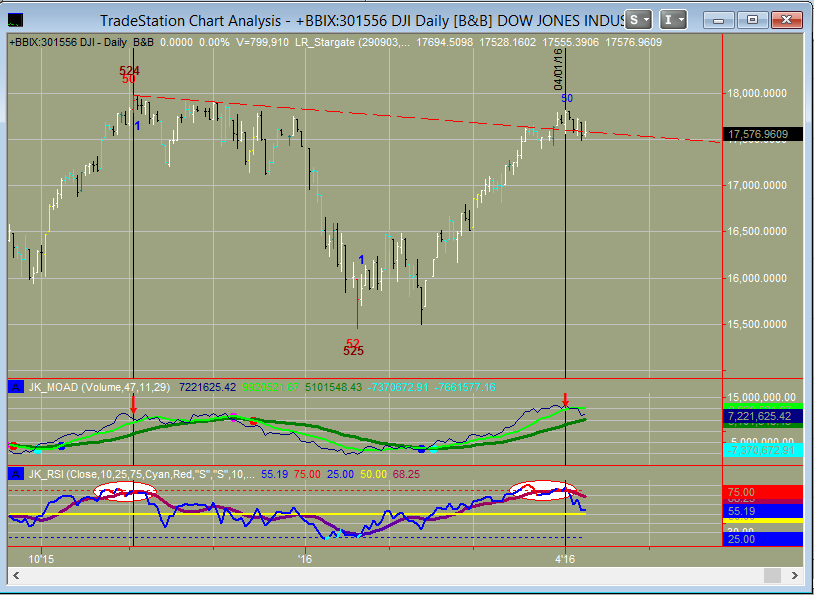Screen dimensions: 814x595
Task: Click the blue "55.19" RSI axis marker
Action: (x=763, y=511)
